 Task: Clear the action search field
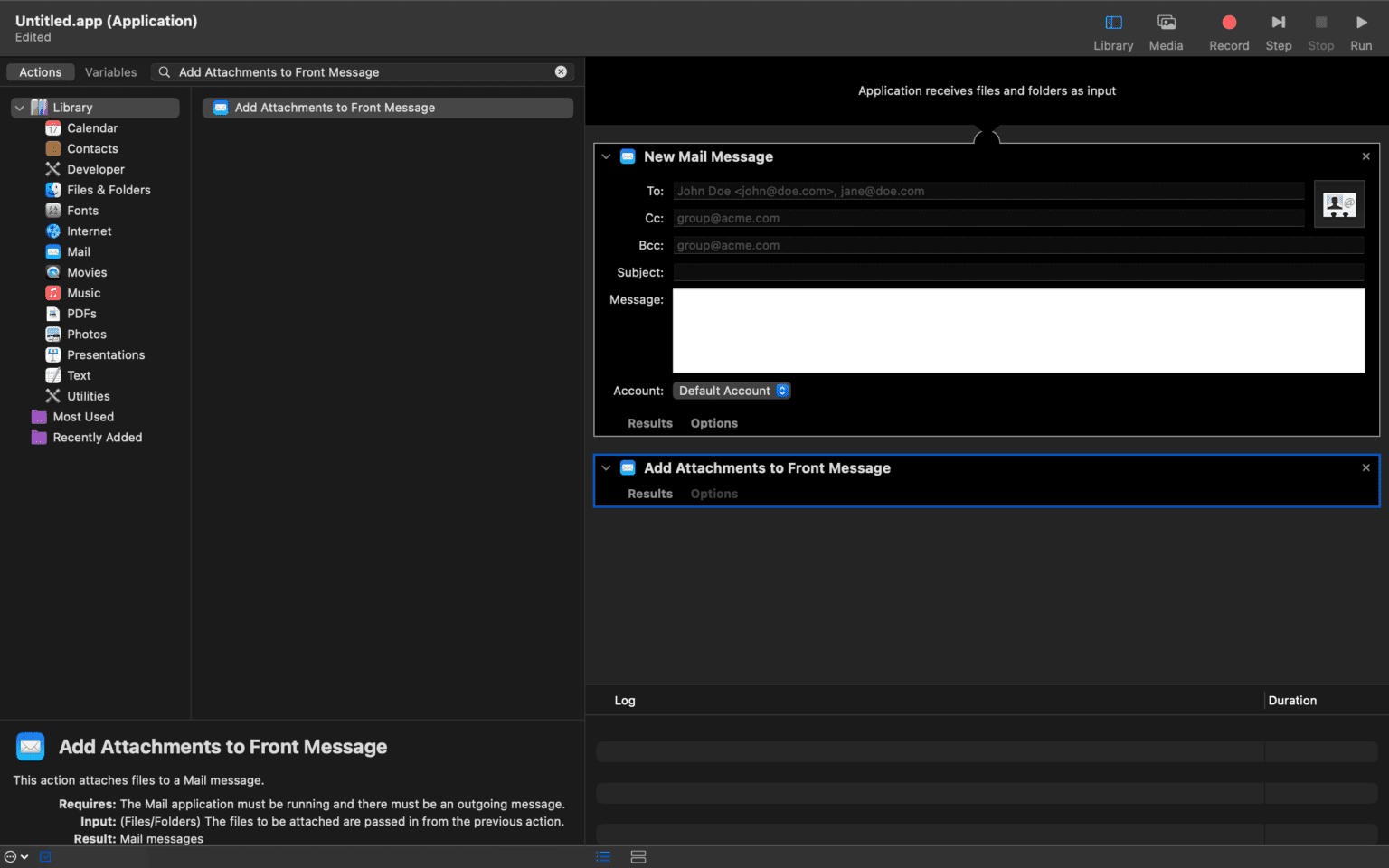coord(561,71)
